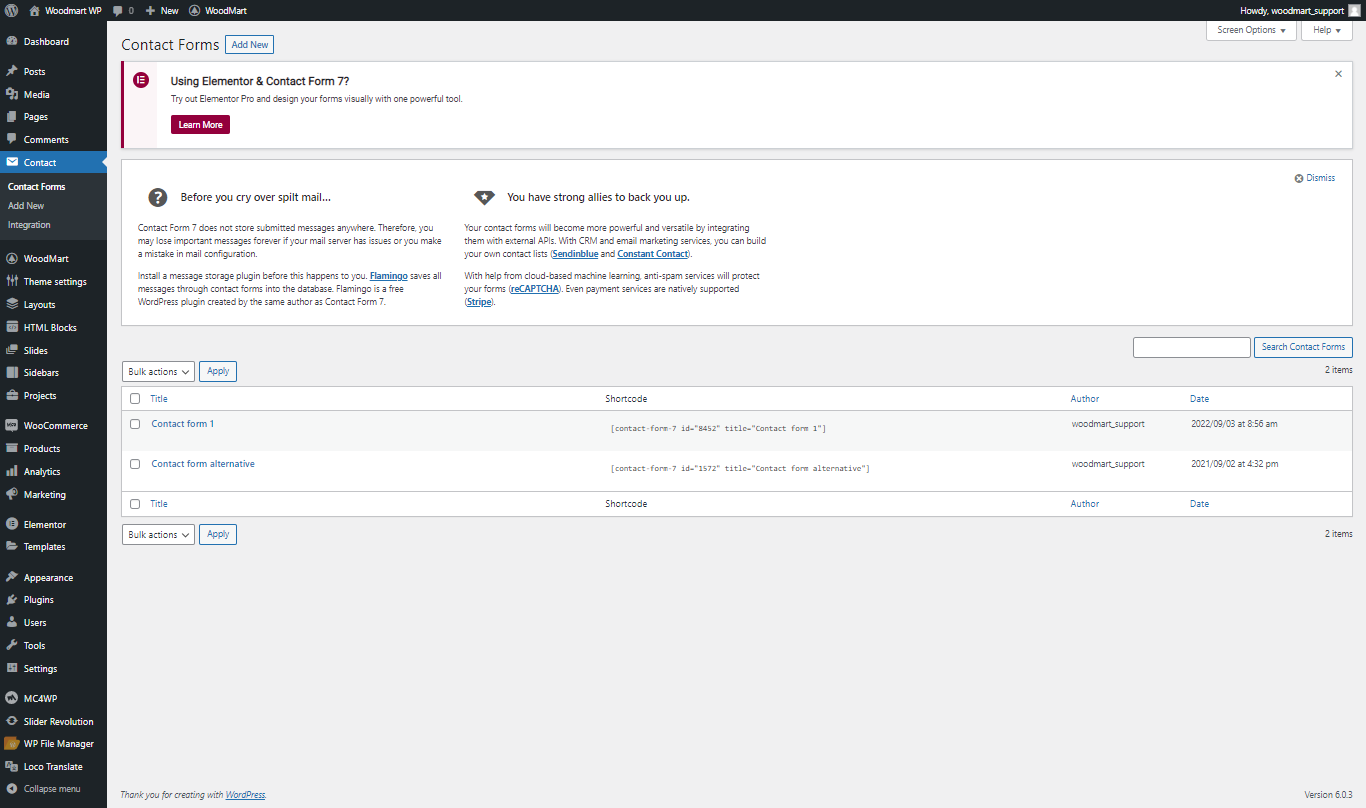Sort by the Date column header
This screenshot has width=1366, height=808.
(x=1199, y=399)
